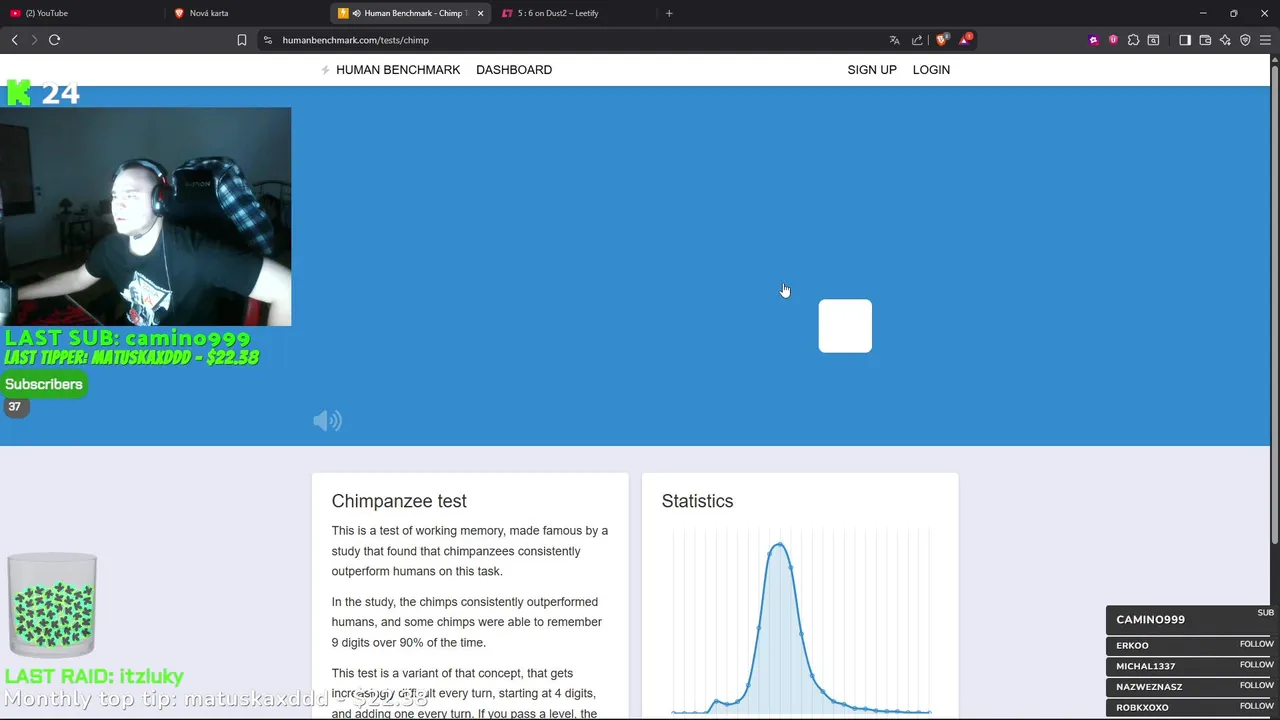This screenshot has height=720, width=1280.
Task: Click the Chimpanzee test heading
Action: coord(399,501)
